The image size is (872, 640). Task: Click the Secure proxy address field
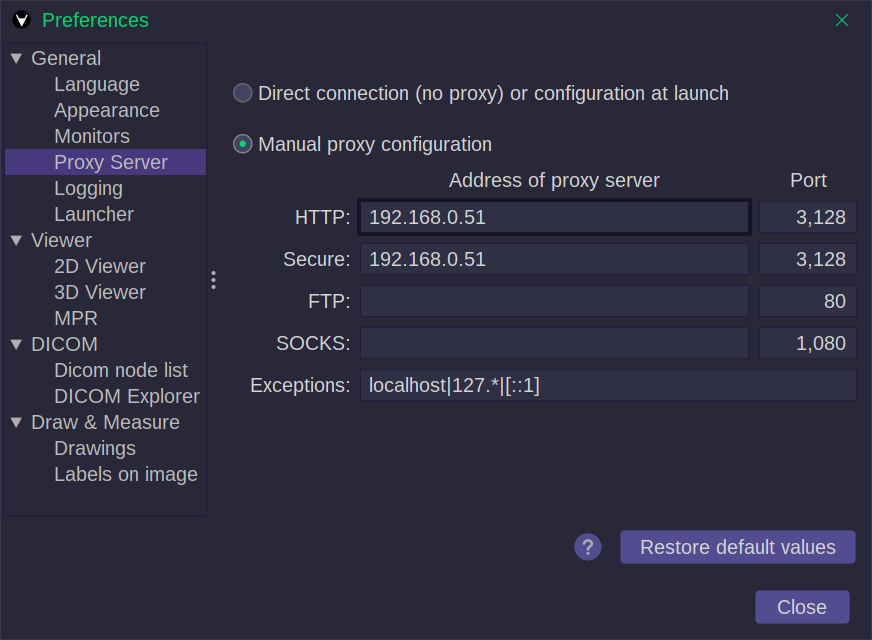pos(554,259)
